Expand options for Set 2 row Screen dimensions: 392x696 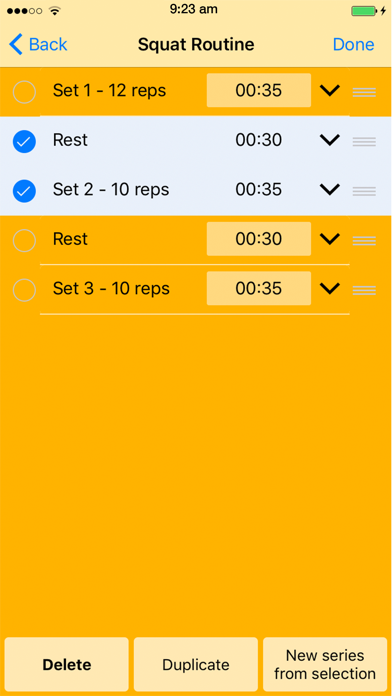coord(330,190)
